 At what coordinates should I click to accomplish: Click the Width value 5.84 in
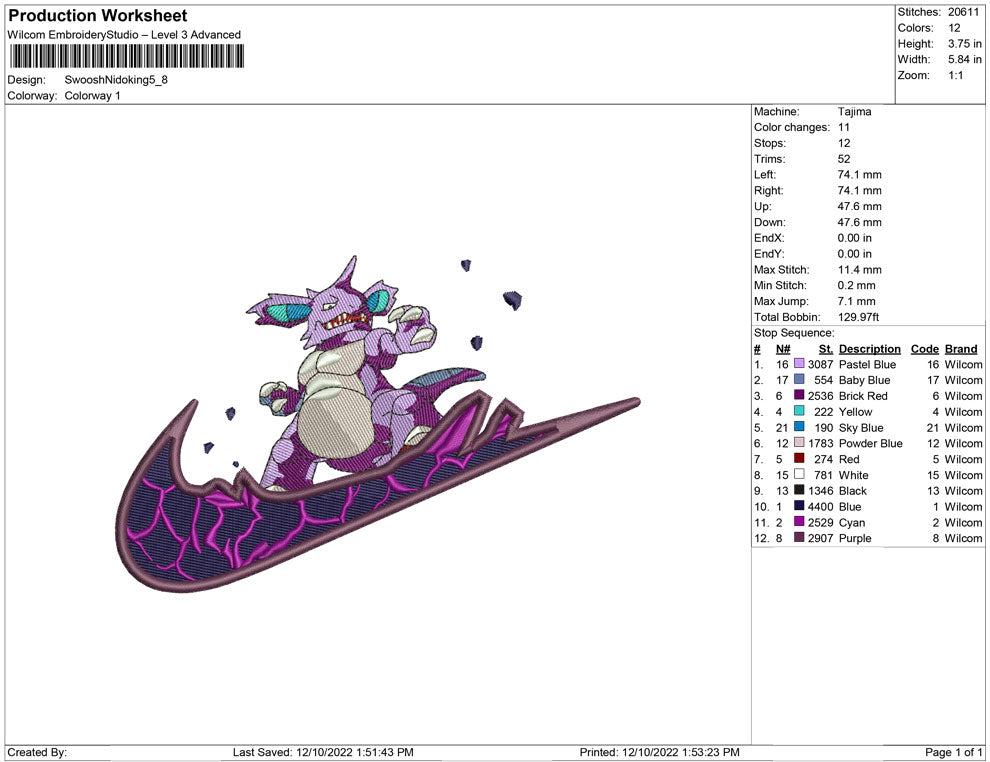(965, 59)
